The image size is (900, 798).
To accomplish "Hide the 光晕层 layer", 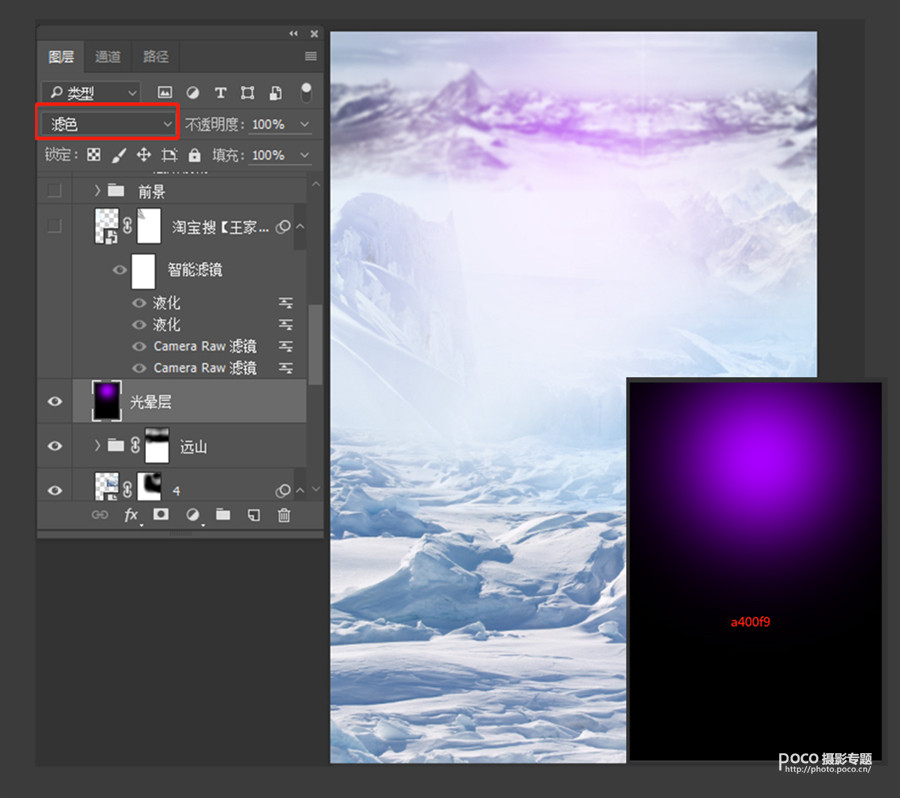I will [55, 401].
